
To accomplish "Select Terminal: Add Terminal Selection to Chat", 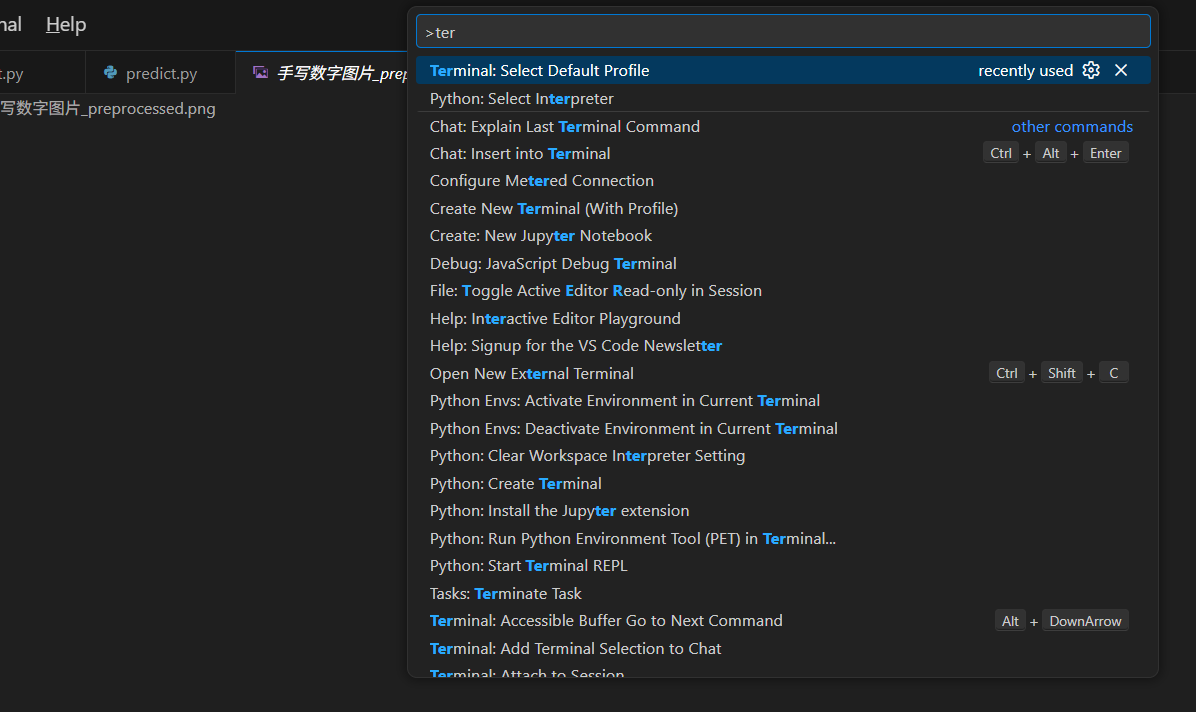I will (783, 648).
